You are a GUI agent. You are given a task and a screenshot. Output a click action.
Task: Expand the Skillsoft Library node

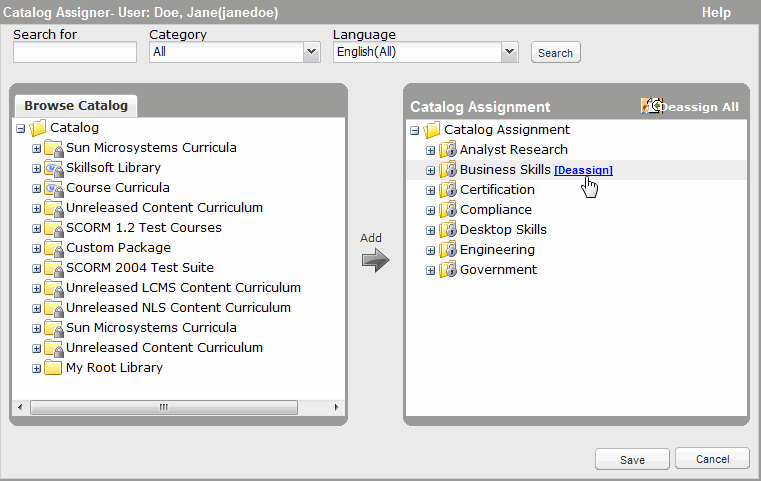[36, 168]
